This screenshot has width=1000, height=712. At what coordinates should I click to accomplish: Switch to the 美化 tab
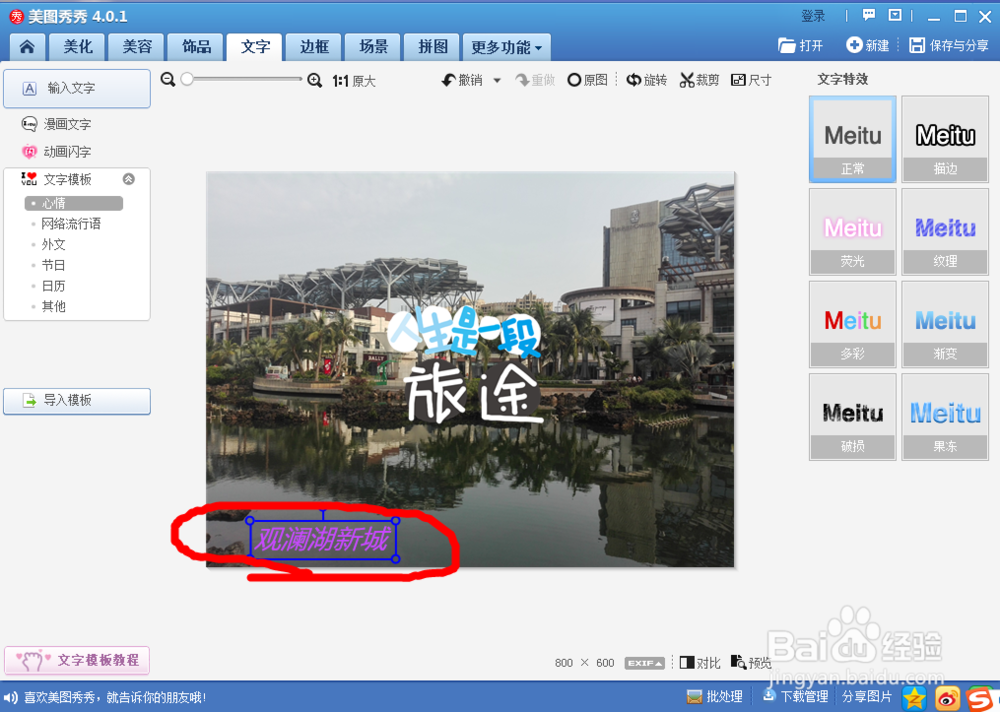76,46
